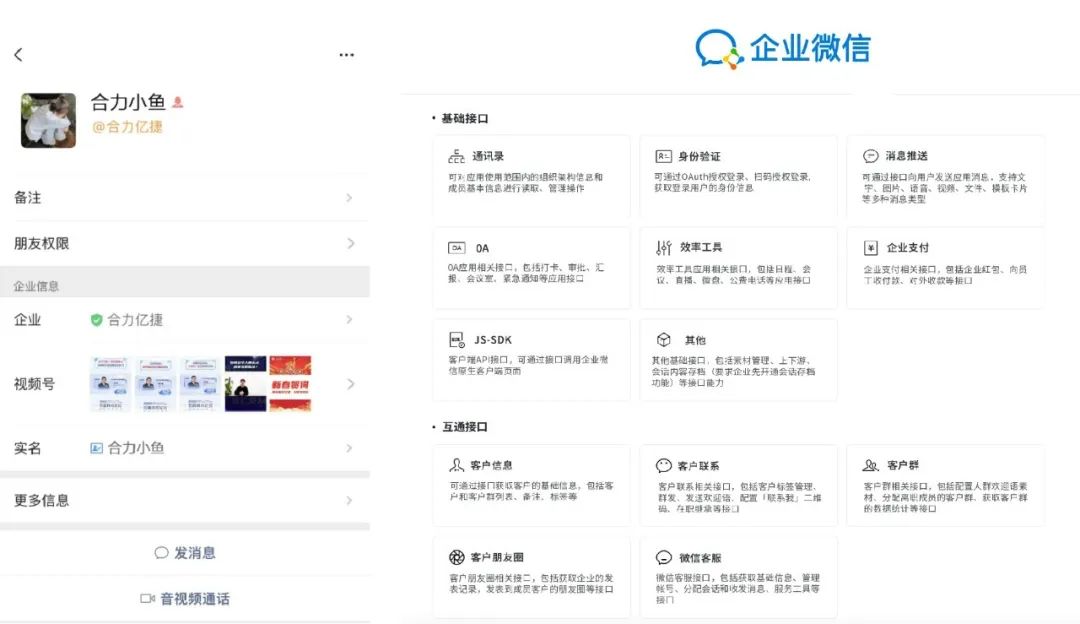
Task: Click the 客户朋友圈 card title text
Action: point(497,557)
